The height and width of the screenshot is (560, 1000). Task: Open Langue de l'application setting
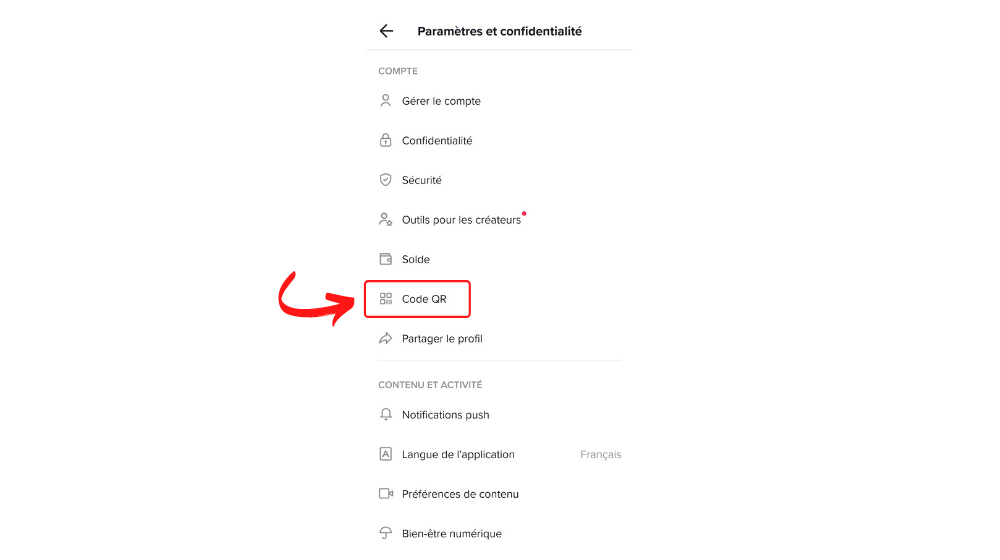[x=499, y=454]
